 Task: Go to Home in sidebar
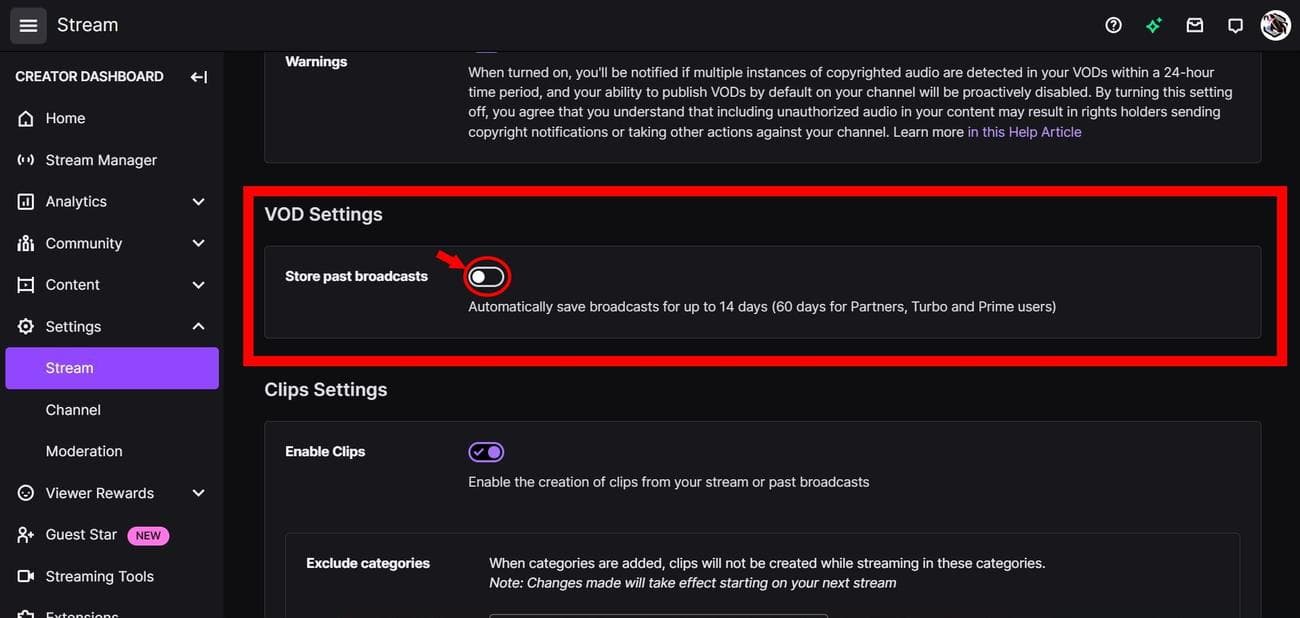coord(65,118)
